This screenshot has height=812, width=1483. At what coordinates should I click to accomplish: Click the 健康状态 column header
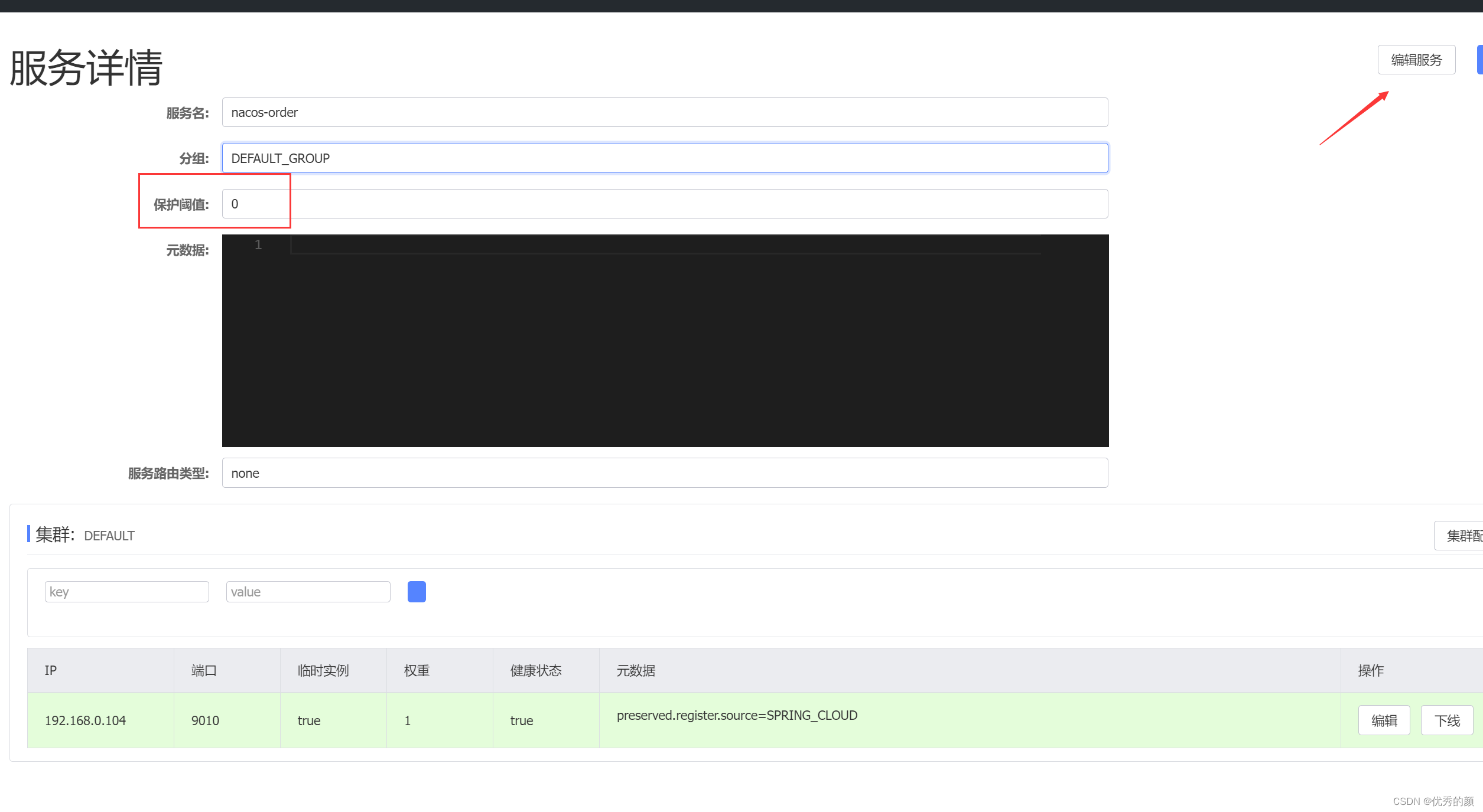[535, 670]
